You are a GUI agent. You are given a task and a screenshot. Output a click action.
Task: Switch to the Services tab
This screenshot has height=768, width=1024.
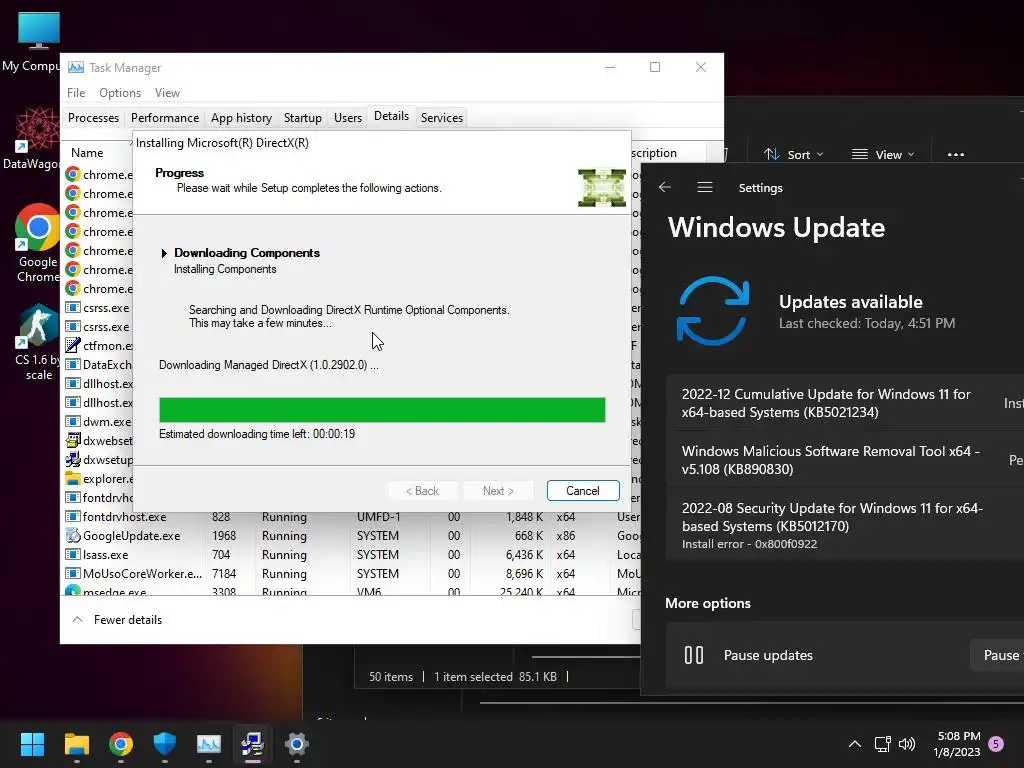(441, 118)
